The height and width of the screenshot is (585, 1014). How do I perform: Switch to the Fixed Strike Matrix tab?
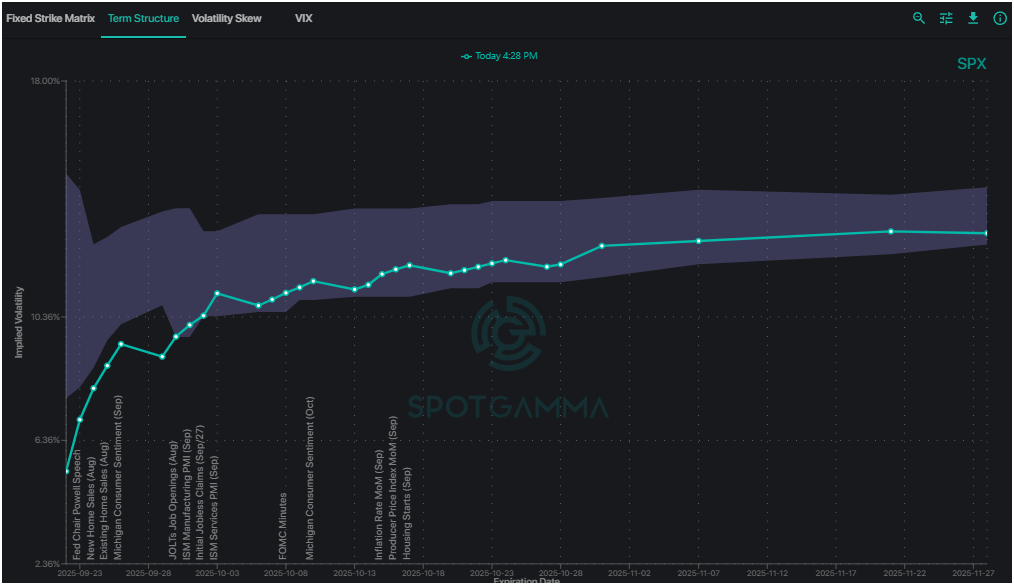click(49, 18)
